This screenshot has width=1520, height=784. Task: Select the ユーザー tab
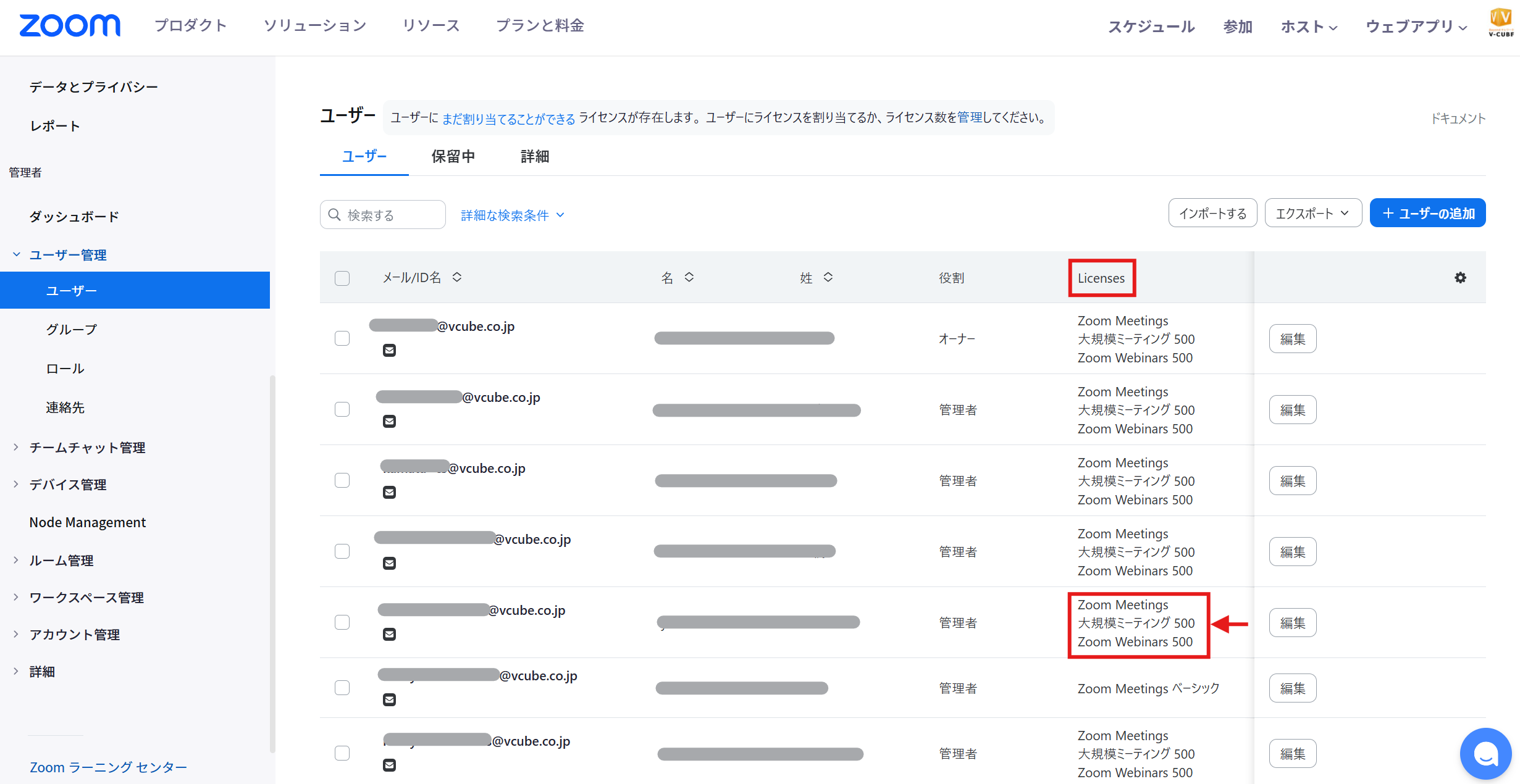(364, 157)
